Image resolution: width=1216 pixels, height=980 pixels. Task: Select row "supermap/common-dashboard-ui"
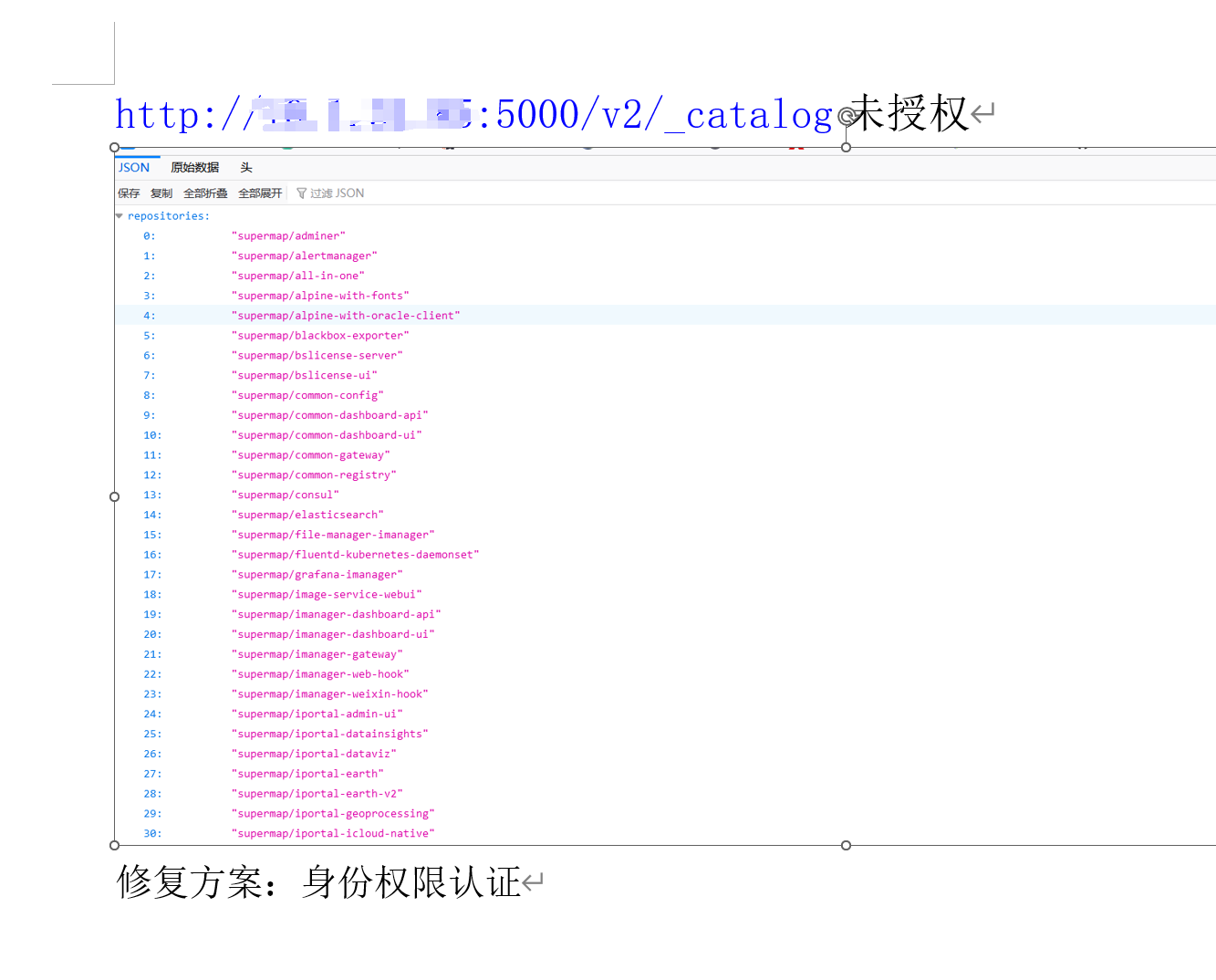tap(665, 435)
